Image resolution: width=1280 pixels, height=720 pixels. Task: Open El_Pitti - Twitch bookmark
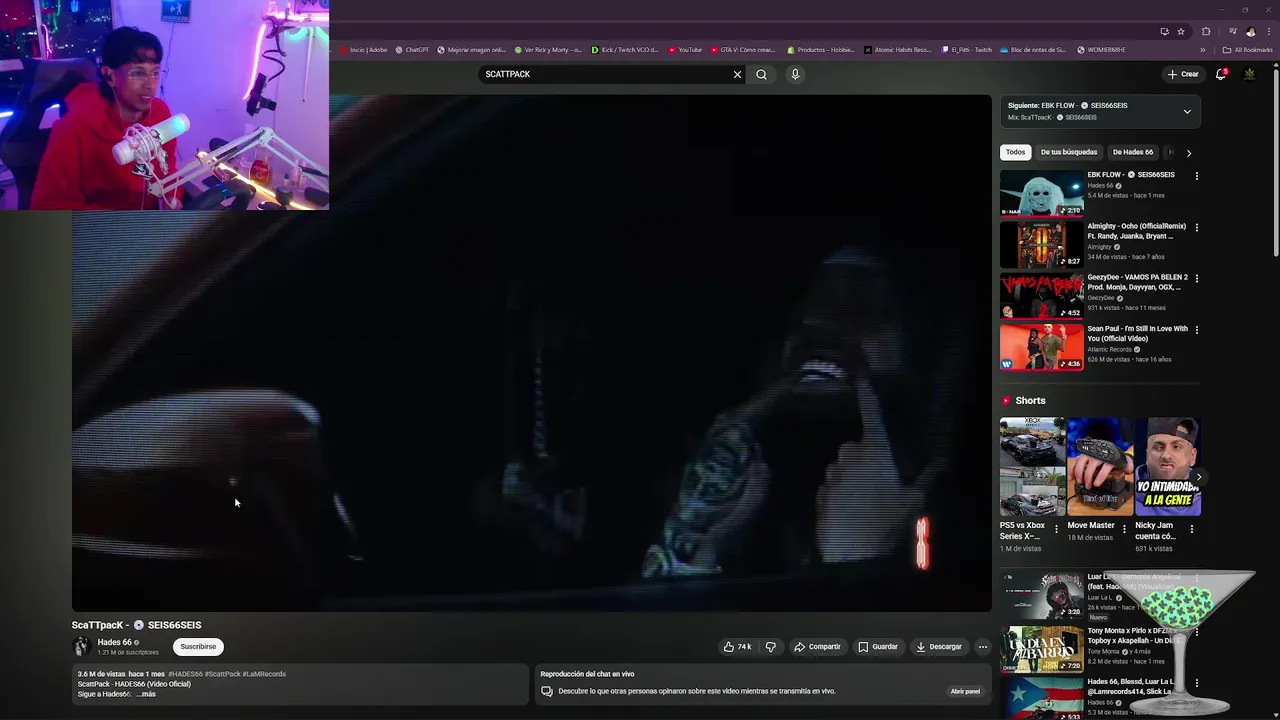[967, 50]
